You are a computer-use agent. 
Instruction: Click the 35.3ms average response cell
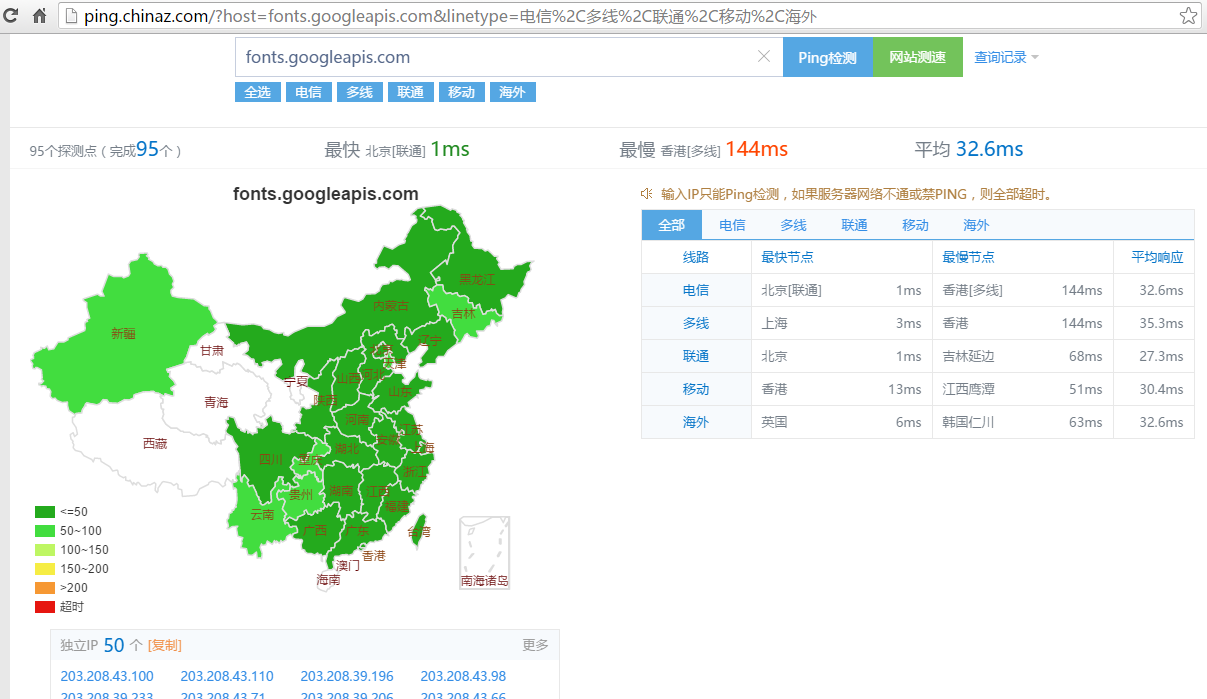pyautogui.click(x=1161, y=323)
